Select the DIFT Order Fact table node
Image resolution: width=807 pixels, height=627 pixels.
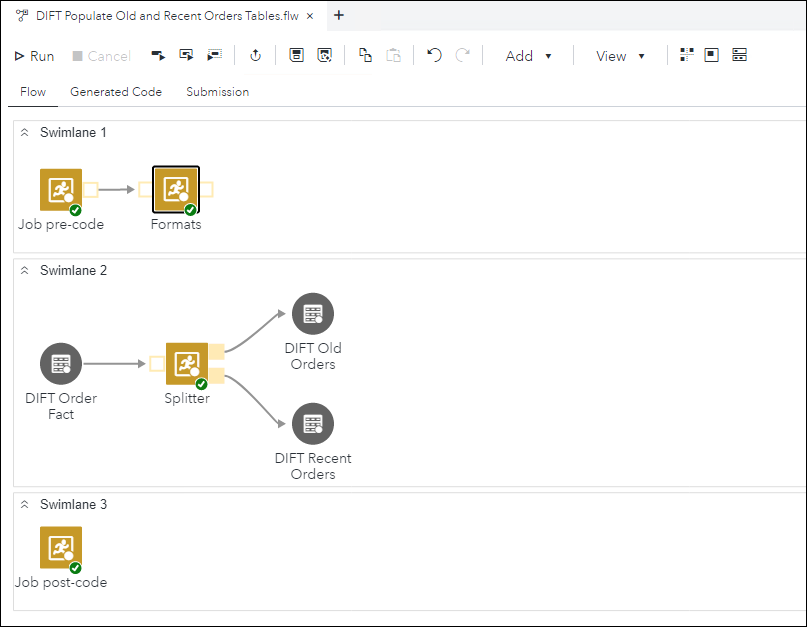pos(61,363)
